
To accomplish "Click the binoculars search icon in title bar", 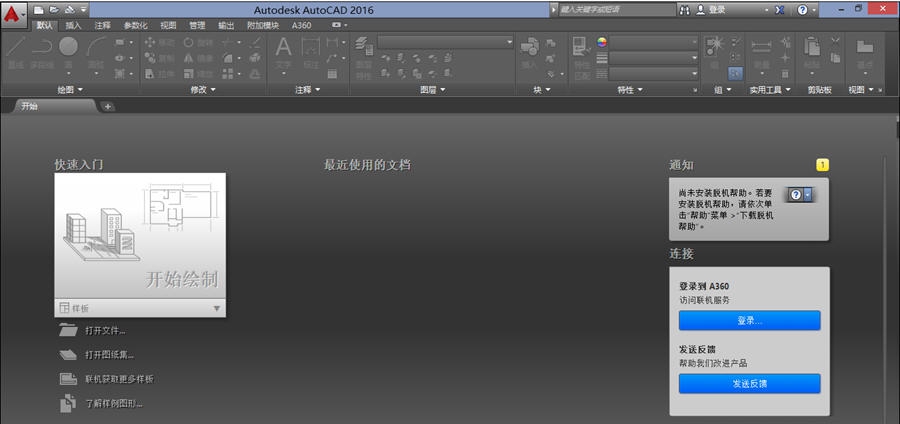I will (685, 10).
